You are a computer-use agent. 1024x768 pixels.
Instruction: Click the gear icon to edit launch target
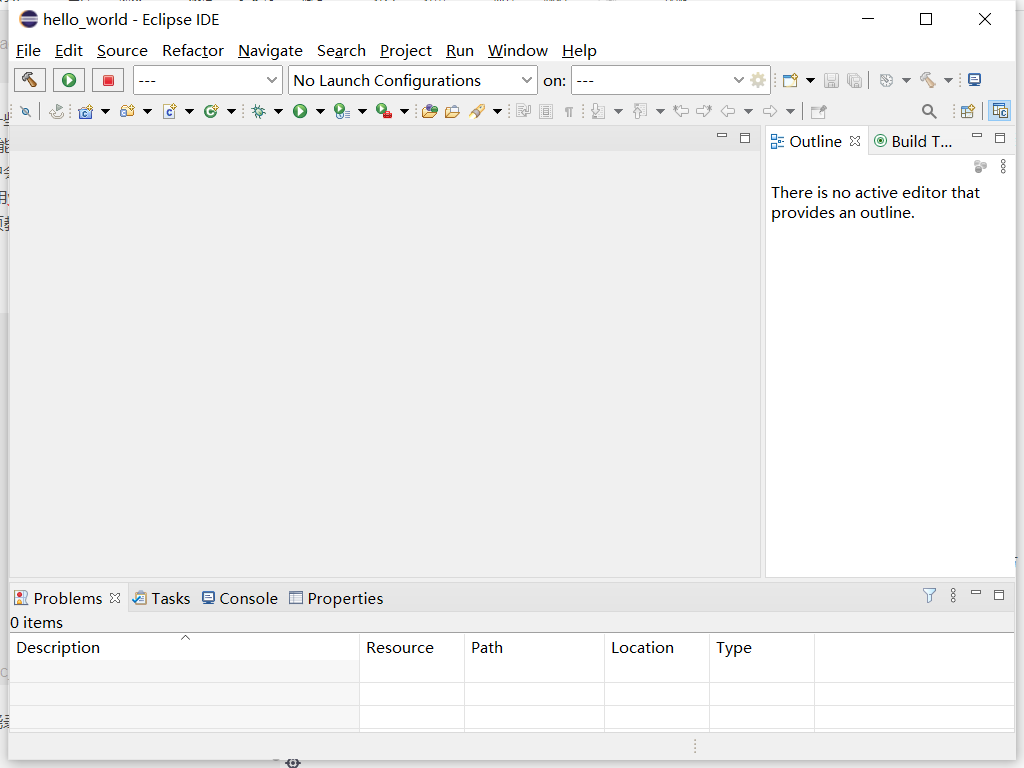click(x=758, y=80)
